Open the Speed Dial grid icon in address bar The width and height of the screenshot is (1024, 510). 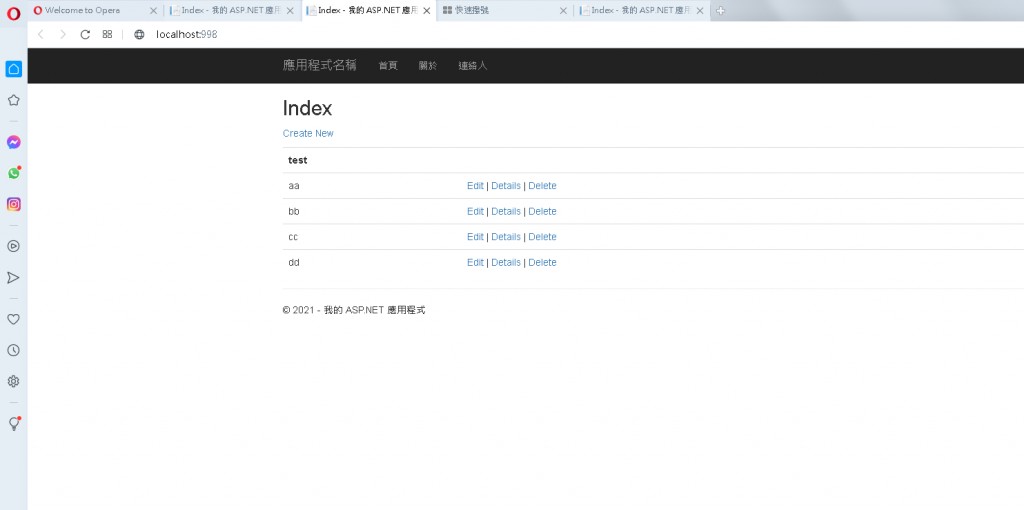pyautogui.click(x=108, y=35)
